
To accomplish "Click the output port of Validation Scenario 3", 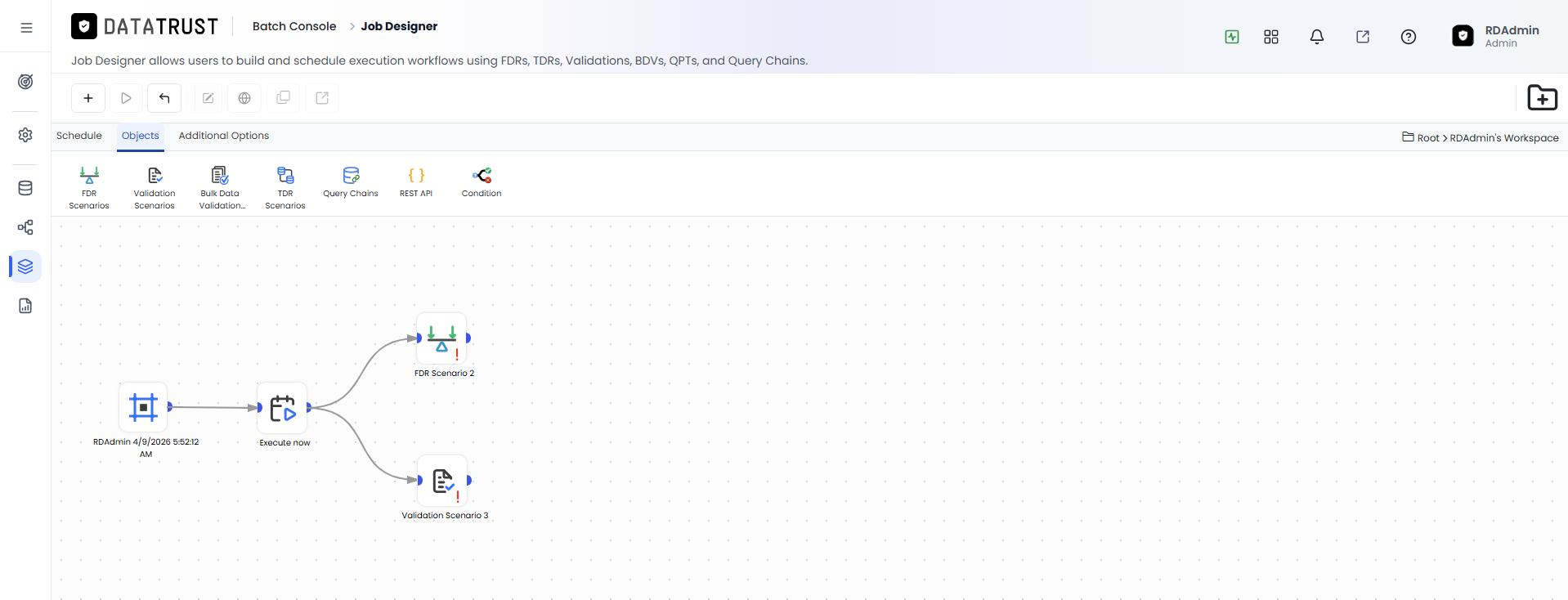I will [x=469, y=480].
